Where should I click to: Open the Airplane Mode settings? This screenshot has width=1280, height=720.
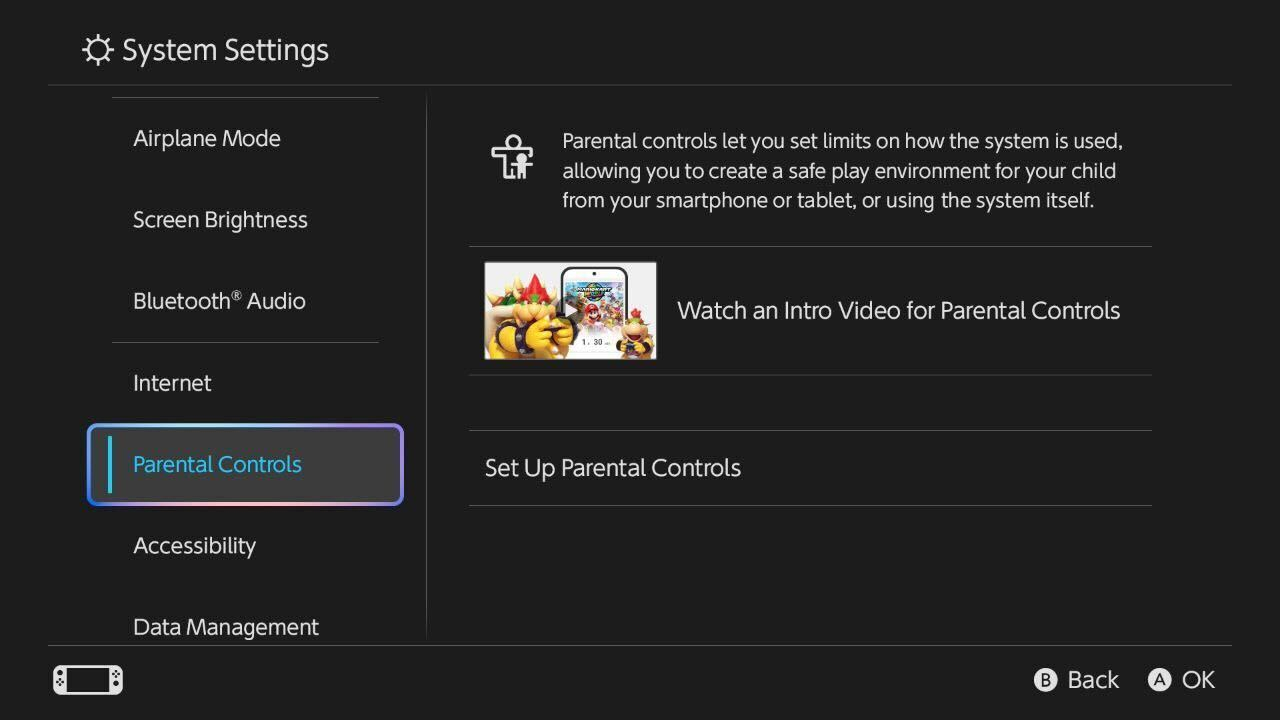point(207,138)
